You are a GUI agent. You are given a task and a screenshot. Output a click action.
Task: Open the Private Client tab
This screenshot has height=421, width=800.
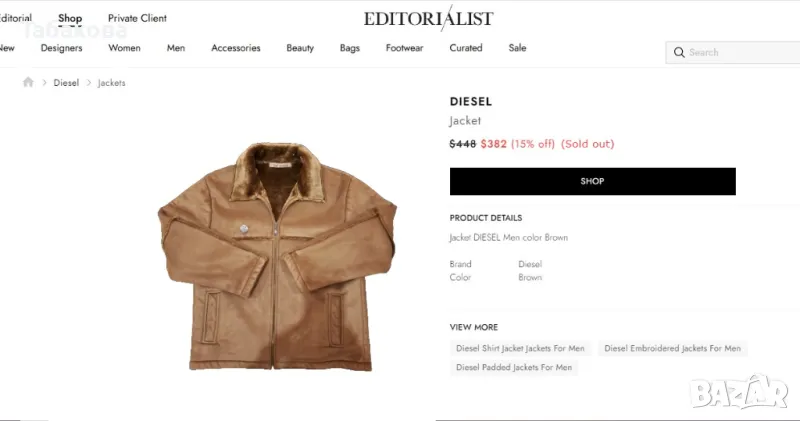(x=137, y=18)
